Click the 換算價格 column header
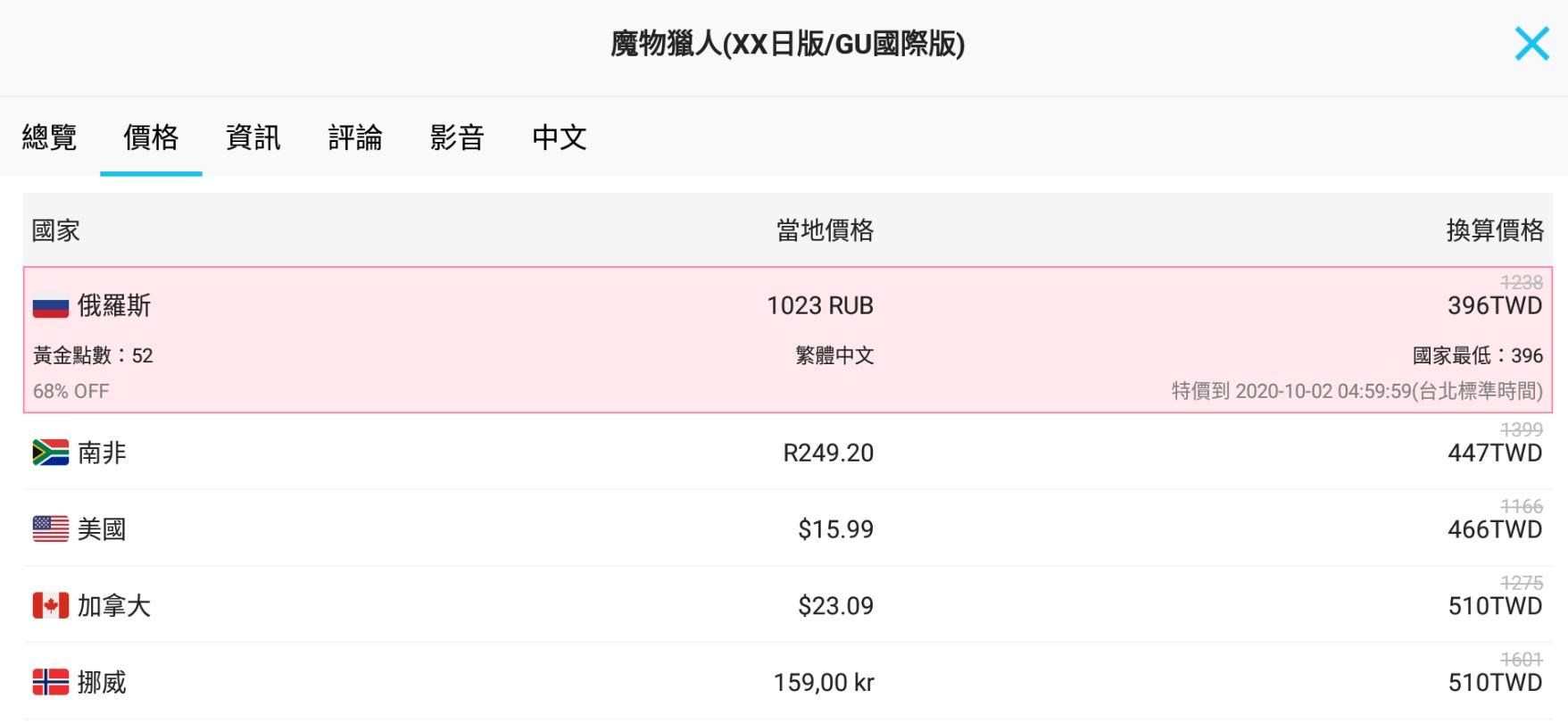The width and height of the screenshot is (1568, 723). [x=1495, y=231]
